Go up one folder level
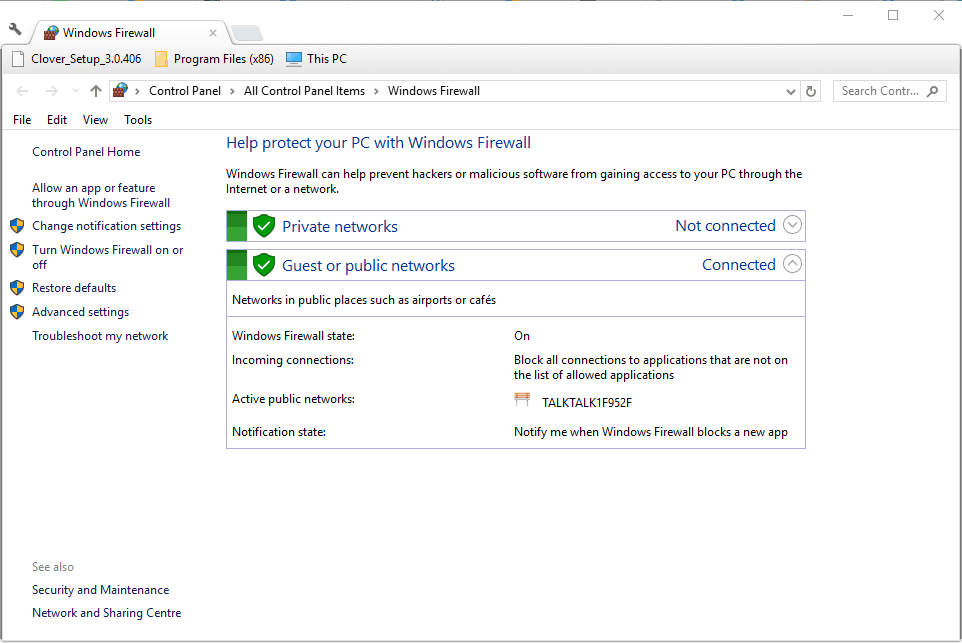This screenshot has width=962, height=643. 95,91
